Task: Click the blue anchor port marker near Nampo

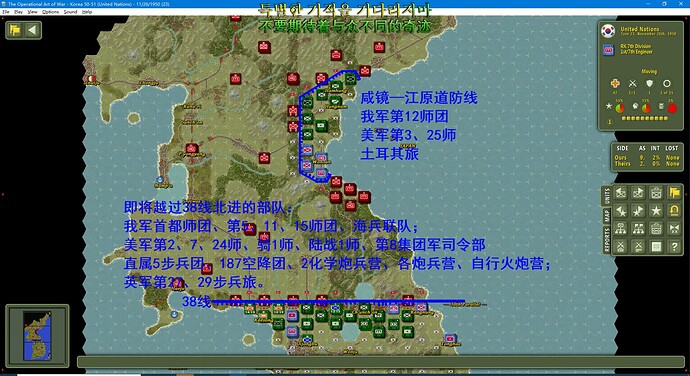Action: [x=160, y=180]
